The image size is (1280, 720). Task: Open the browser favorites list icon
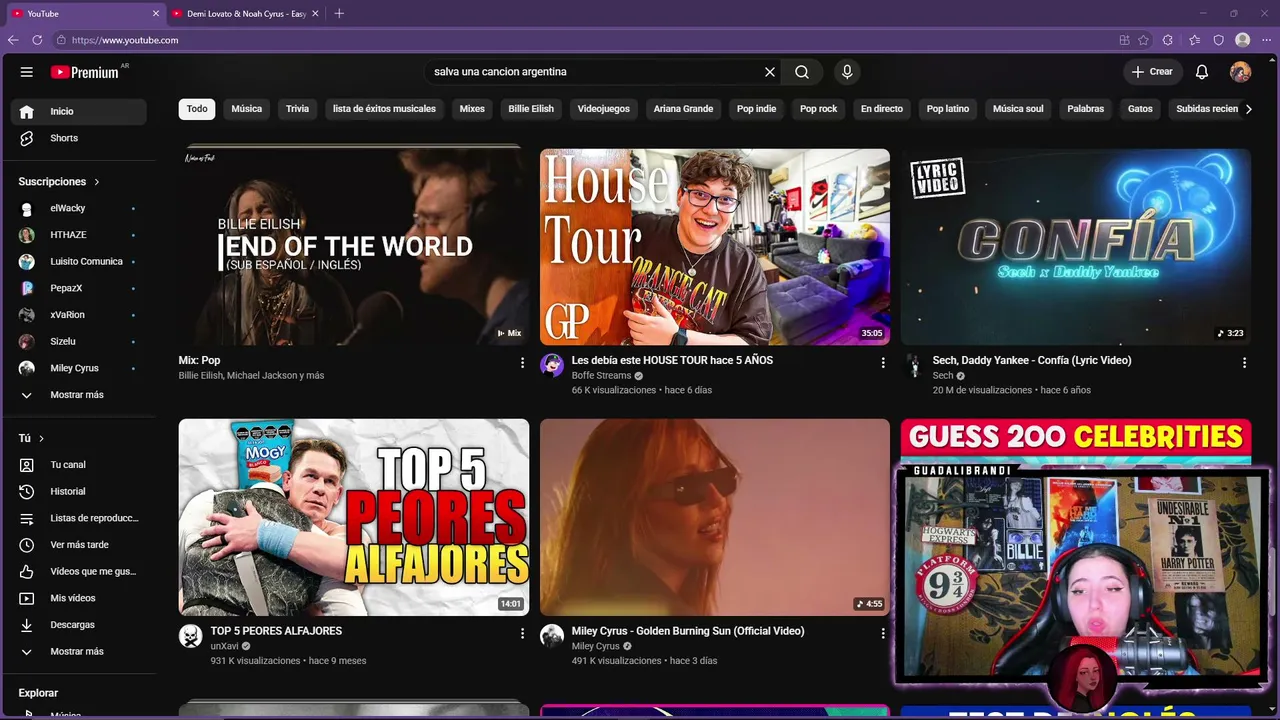coord(1195,40)
